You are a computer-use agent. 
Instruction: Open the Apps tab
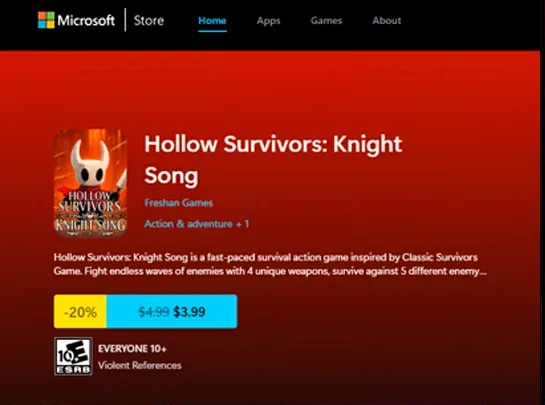coord(268,21)
